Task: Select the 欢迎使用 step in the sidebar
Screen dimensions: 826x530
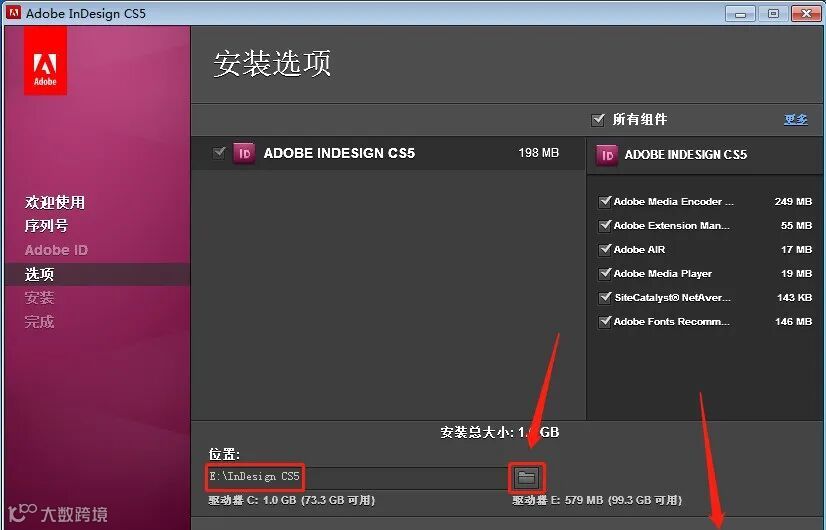Action: (55, 202)
